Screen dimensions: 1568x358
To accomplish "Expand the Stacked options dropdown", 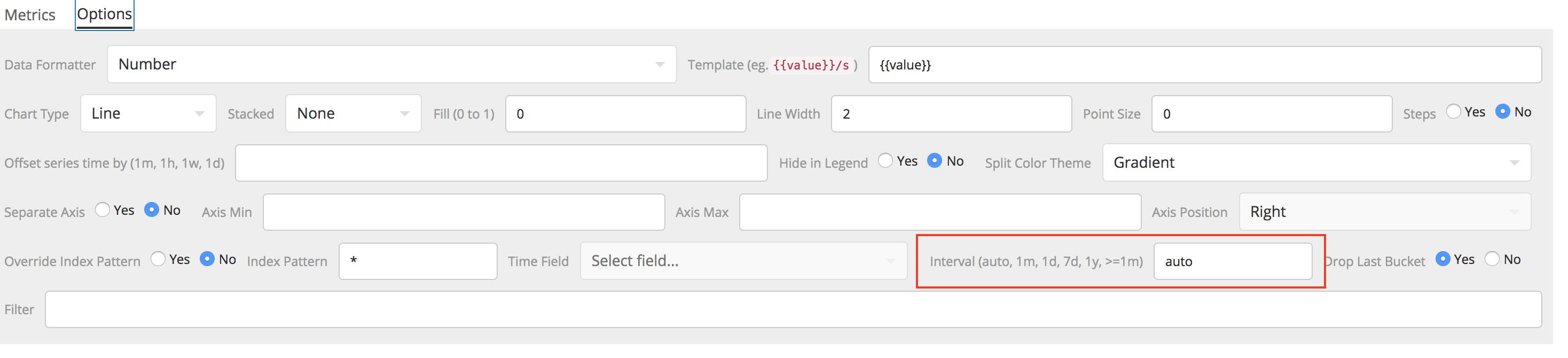I will click(352, 113).
